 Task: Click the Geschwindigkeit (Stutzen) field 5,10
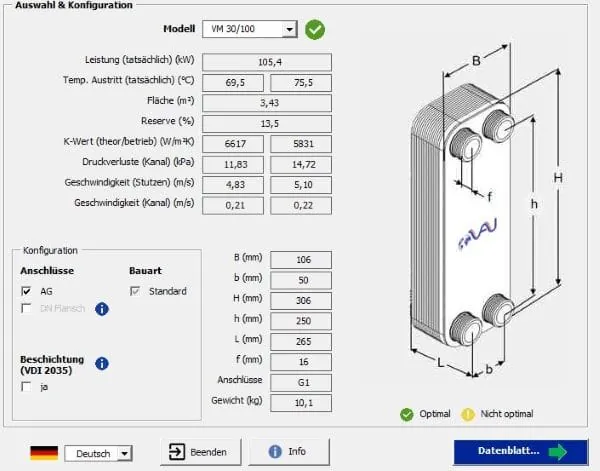[x=301, y=185]
